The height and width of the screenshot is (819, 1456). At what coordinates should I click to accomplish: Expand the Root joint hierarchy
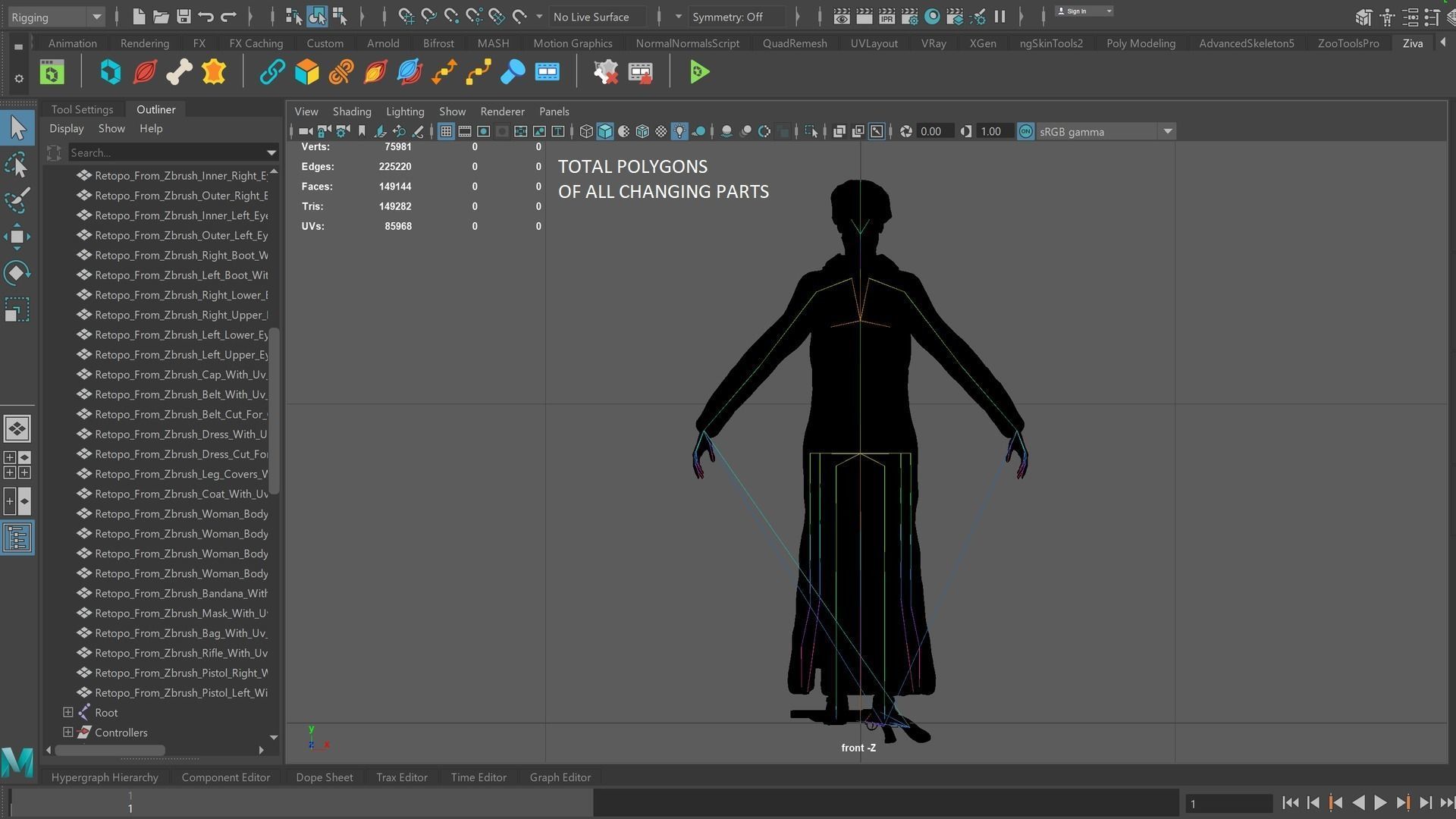click(x=68, y=712)
